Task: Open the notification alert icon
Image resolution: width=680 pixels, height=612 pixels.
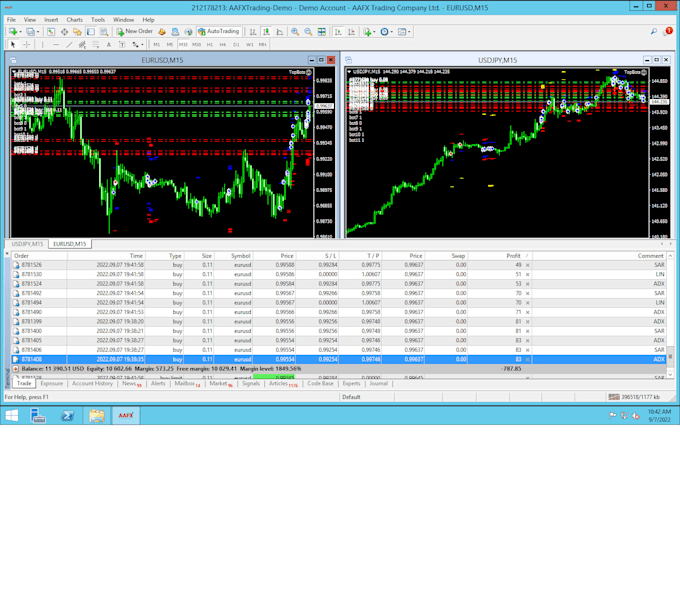Action: point(667,31)
